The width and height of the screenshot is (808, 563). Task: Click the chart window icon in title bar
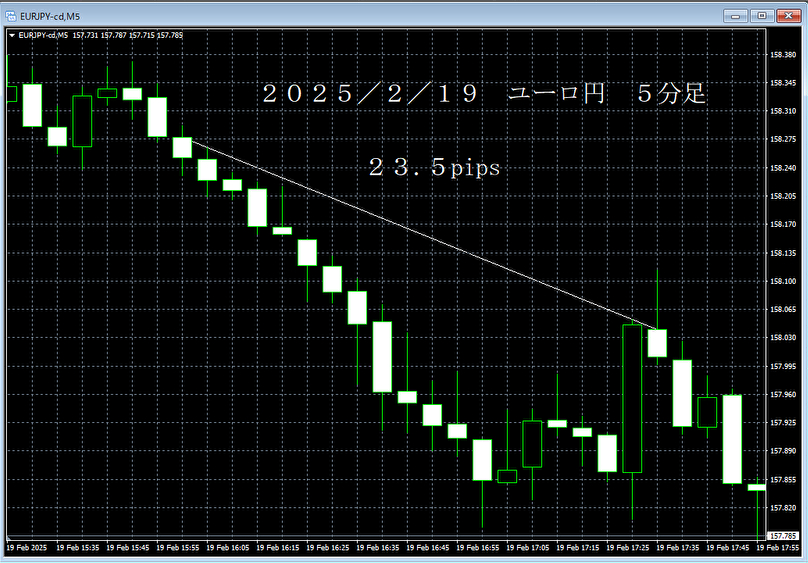(x=11, y=15)
